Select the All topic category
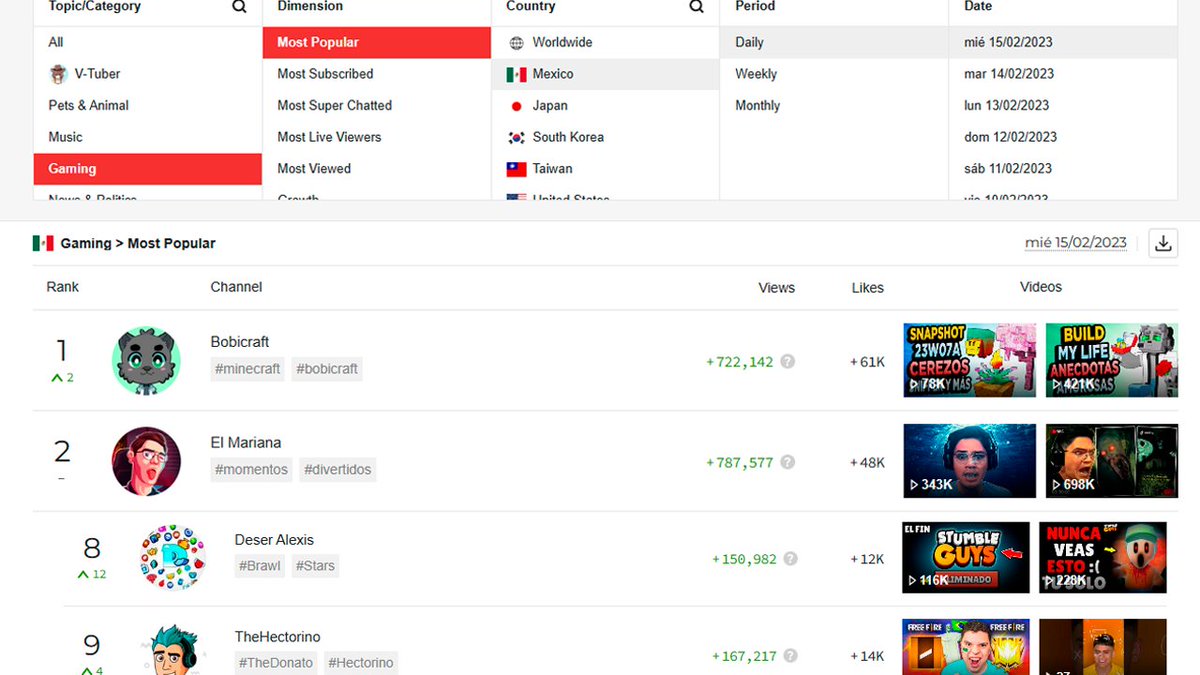 click(148, 42)
